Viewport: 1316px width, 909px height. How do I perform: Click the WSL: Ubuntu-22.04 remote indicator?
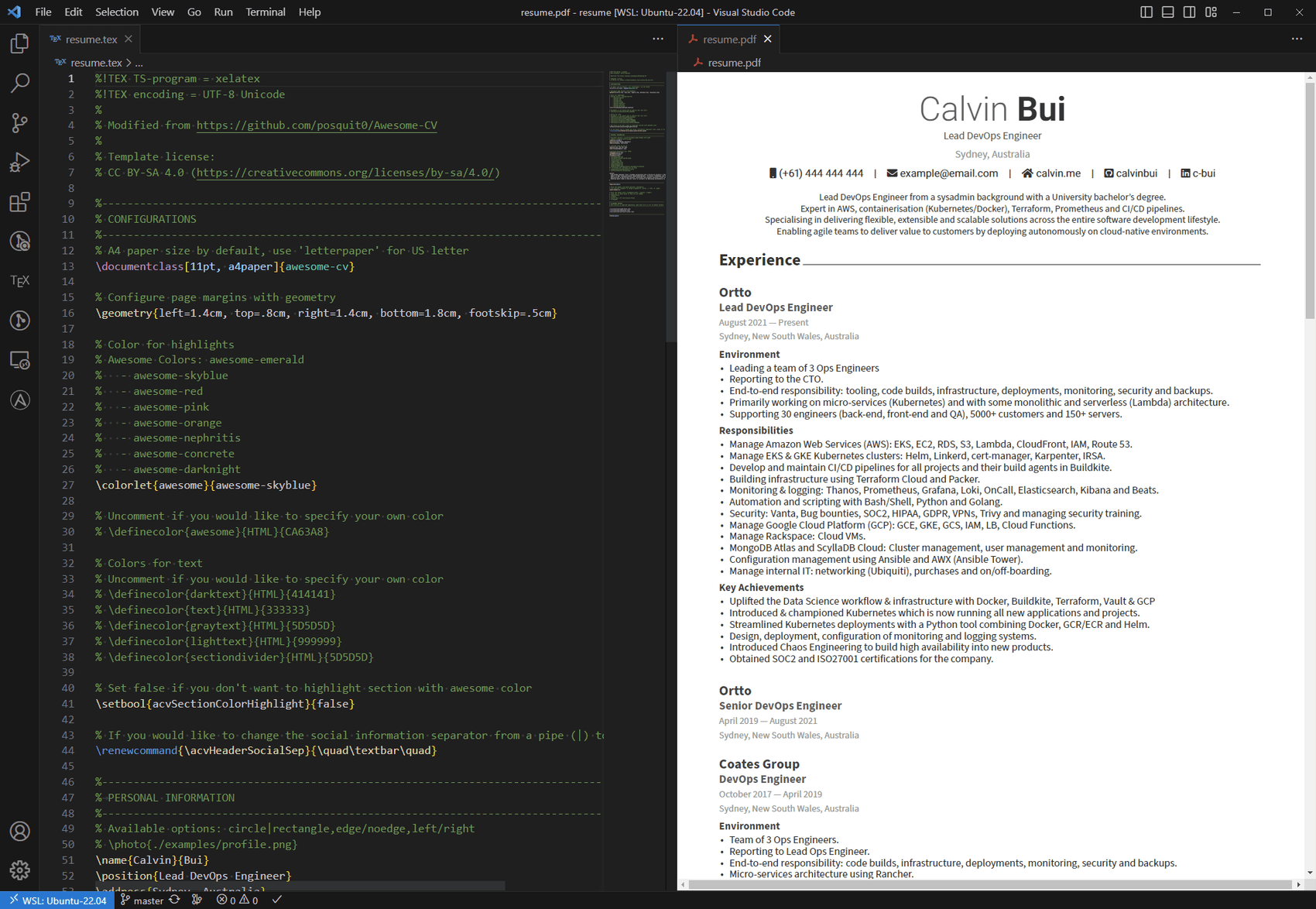(57, 900)
